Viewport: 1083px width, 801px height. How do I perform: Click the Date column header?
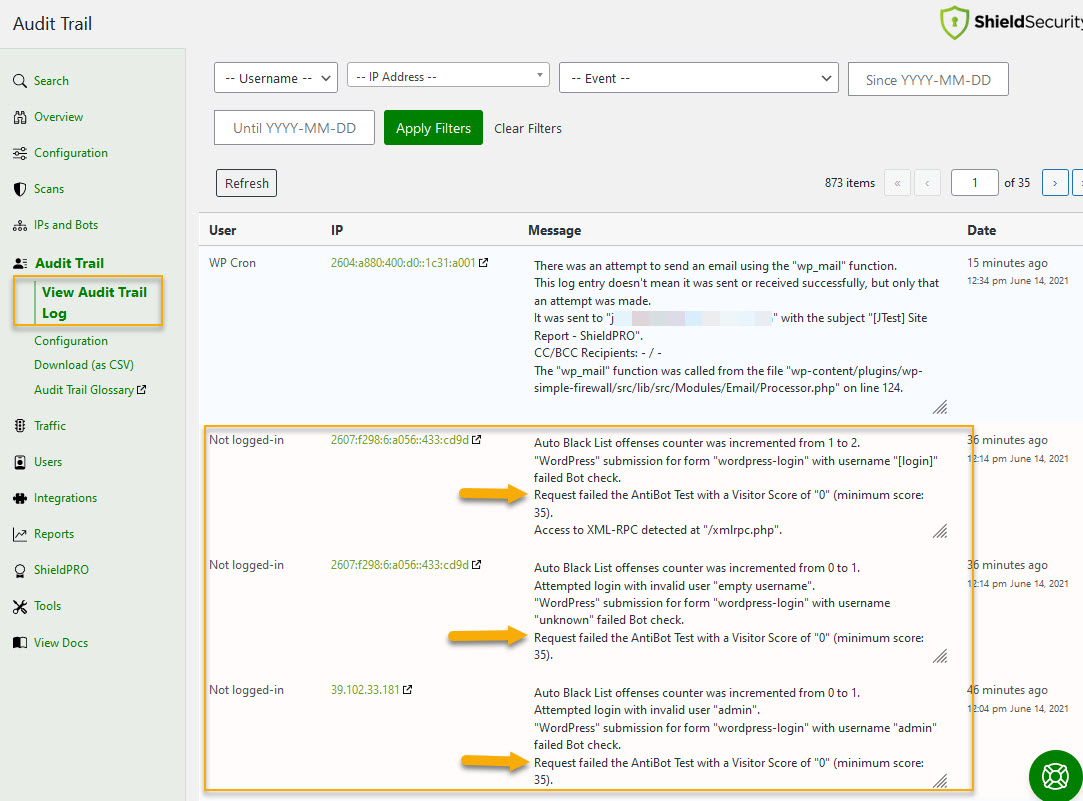tap(981, 231)
